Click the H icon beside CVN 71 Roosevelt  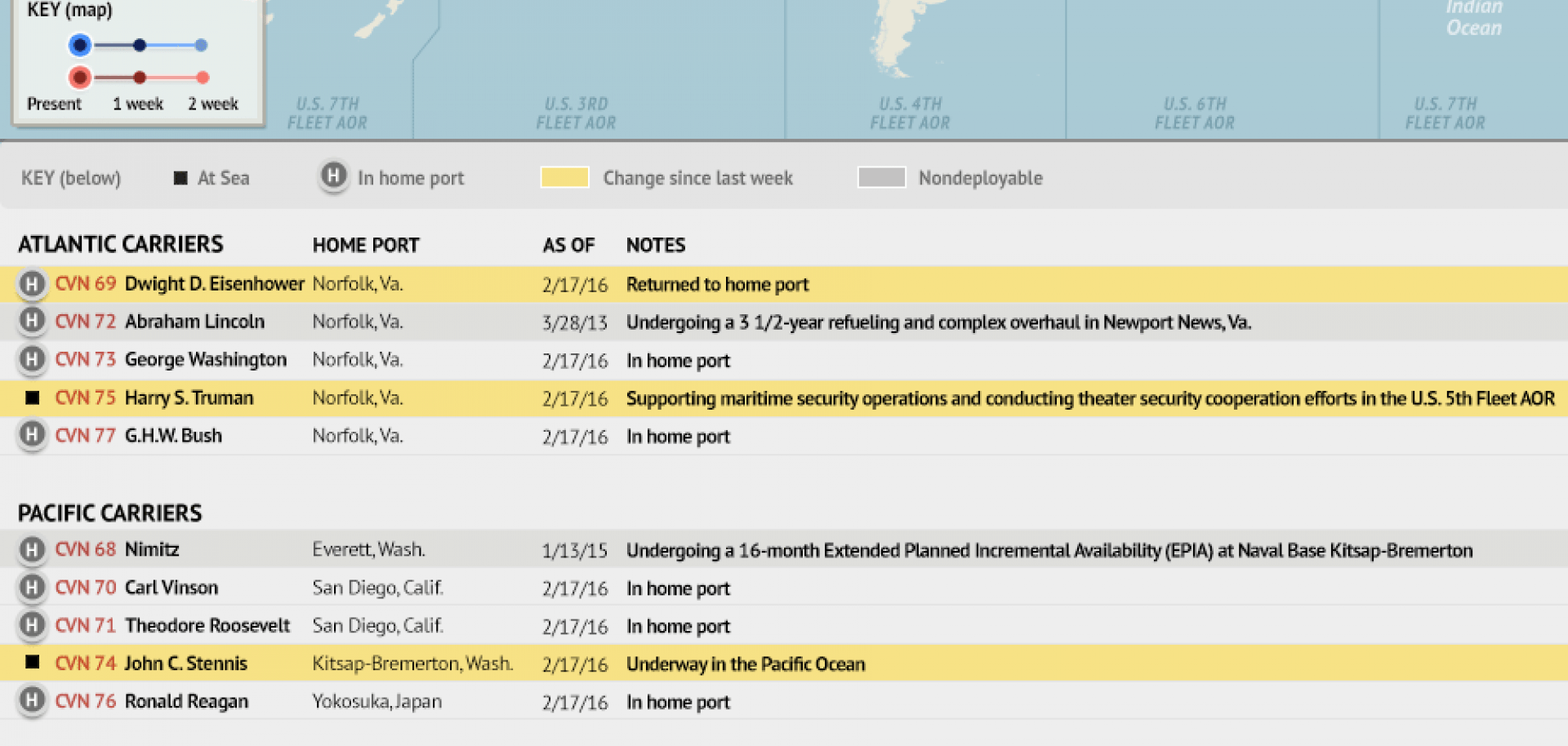[x=32, y=625]
